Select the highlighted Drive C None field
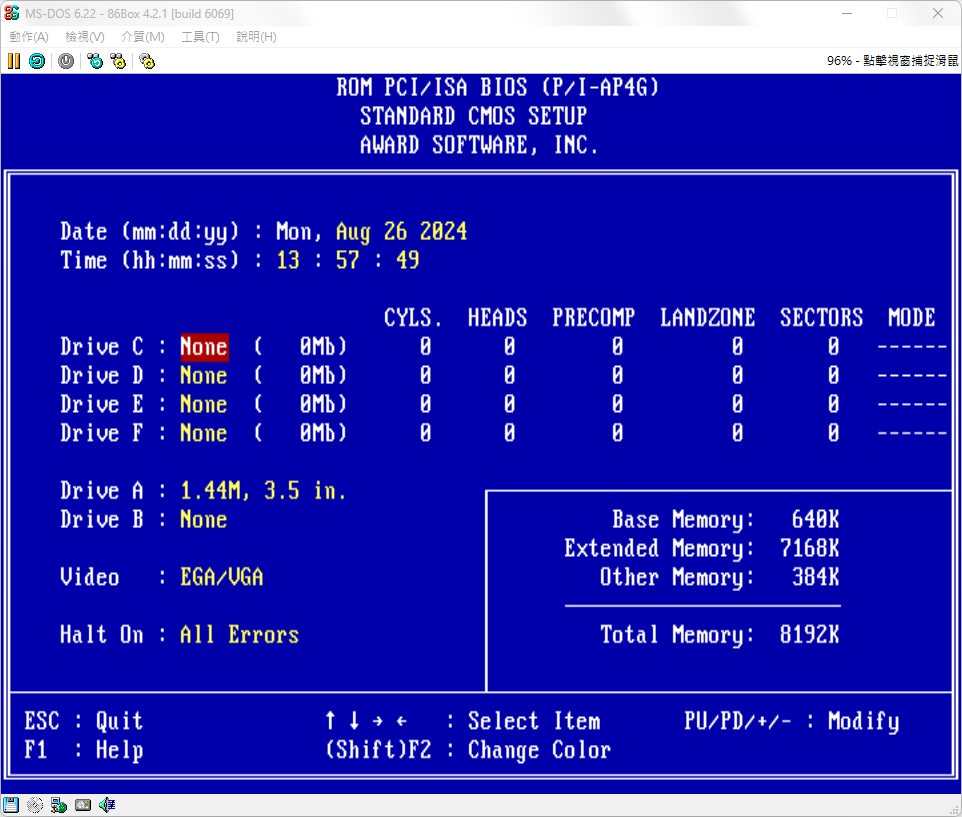Image resolution: width=962 pixels, height=817 pixels. pos(204,347)
